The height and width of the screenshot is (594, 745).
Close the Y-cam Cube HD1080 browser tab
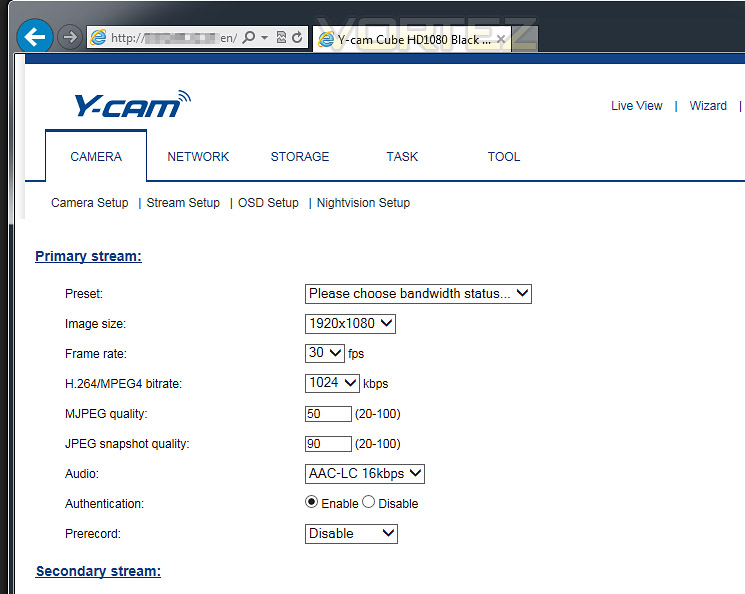tap(501, 39)
